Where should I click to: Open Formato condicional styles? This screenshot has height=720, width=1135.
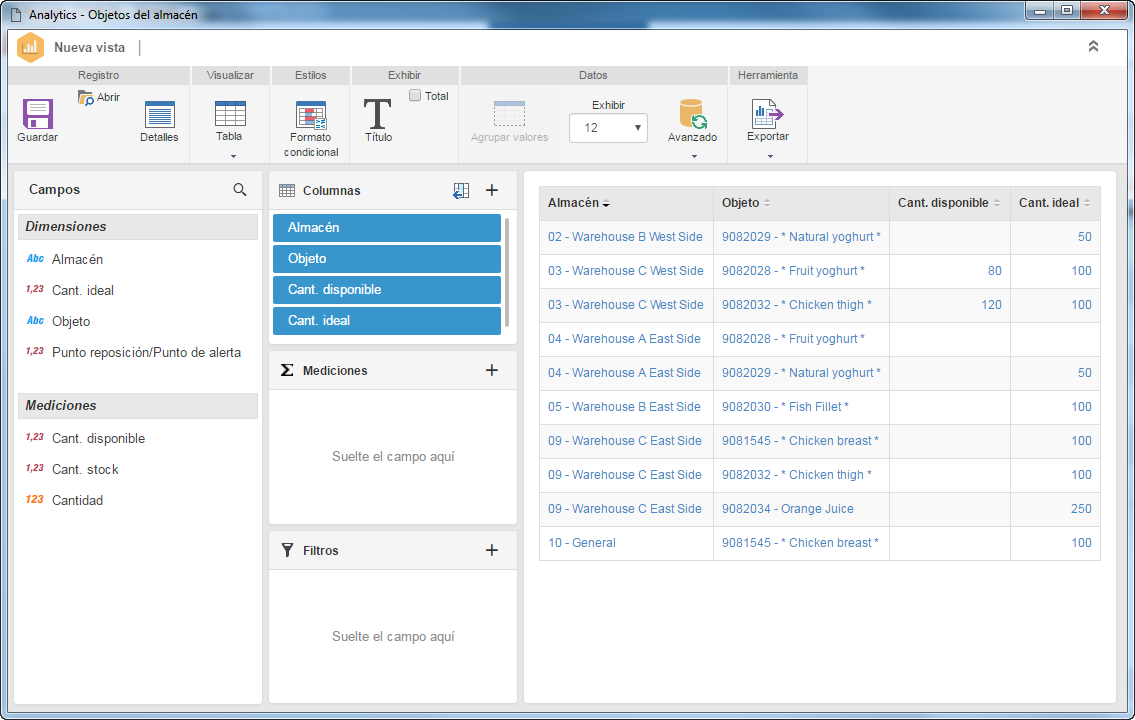(311, 114)
